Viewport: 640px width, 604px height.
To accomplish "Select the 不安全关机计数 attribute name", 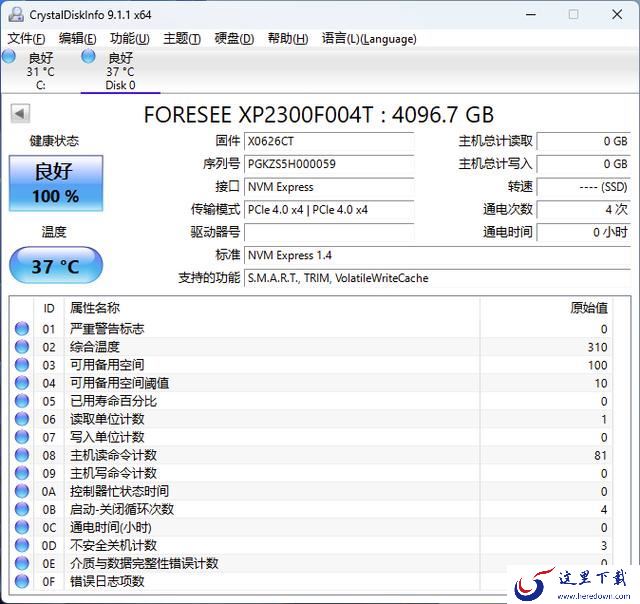I will coord(113,545).
